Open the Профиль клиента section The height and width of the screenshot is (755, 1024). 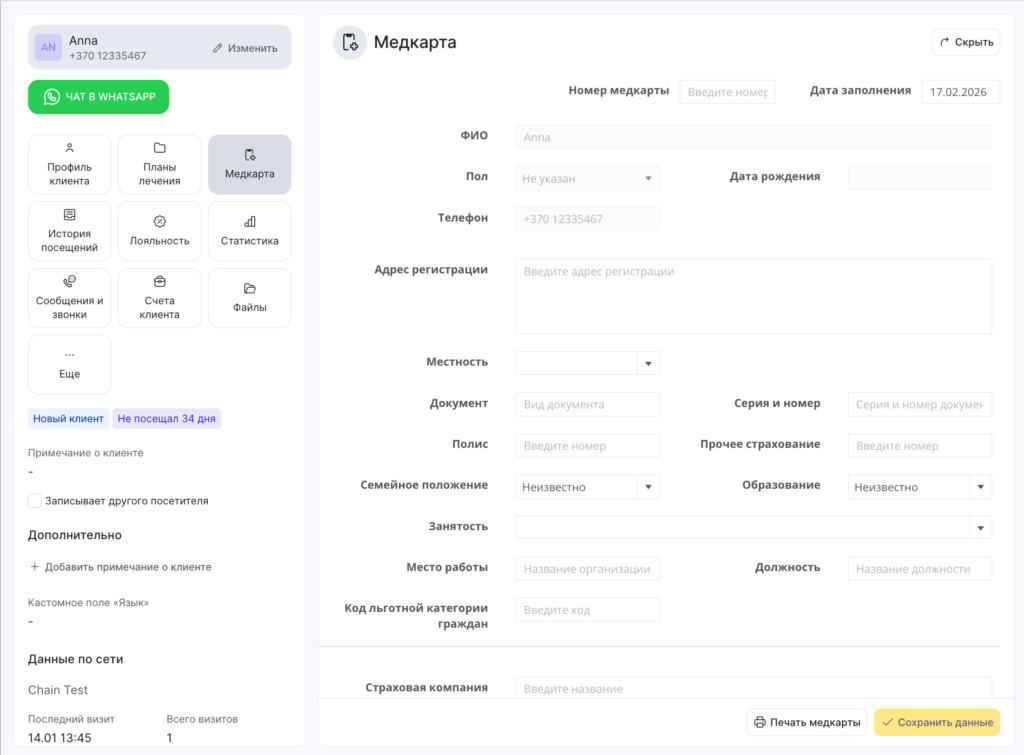click(69, 164)
